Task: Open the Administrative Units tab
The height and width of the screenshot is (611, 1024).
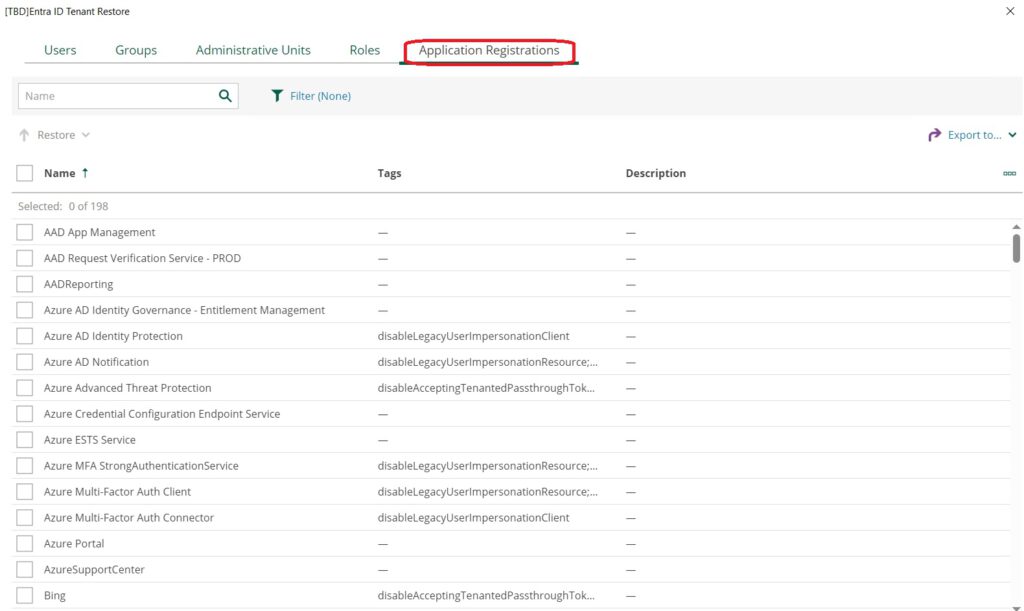Action: pyautogui.click(x=253, y=50)
